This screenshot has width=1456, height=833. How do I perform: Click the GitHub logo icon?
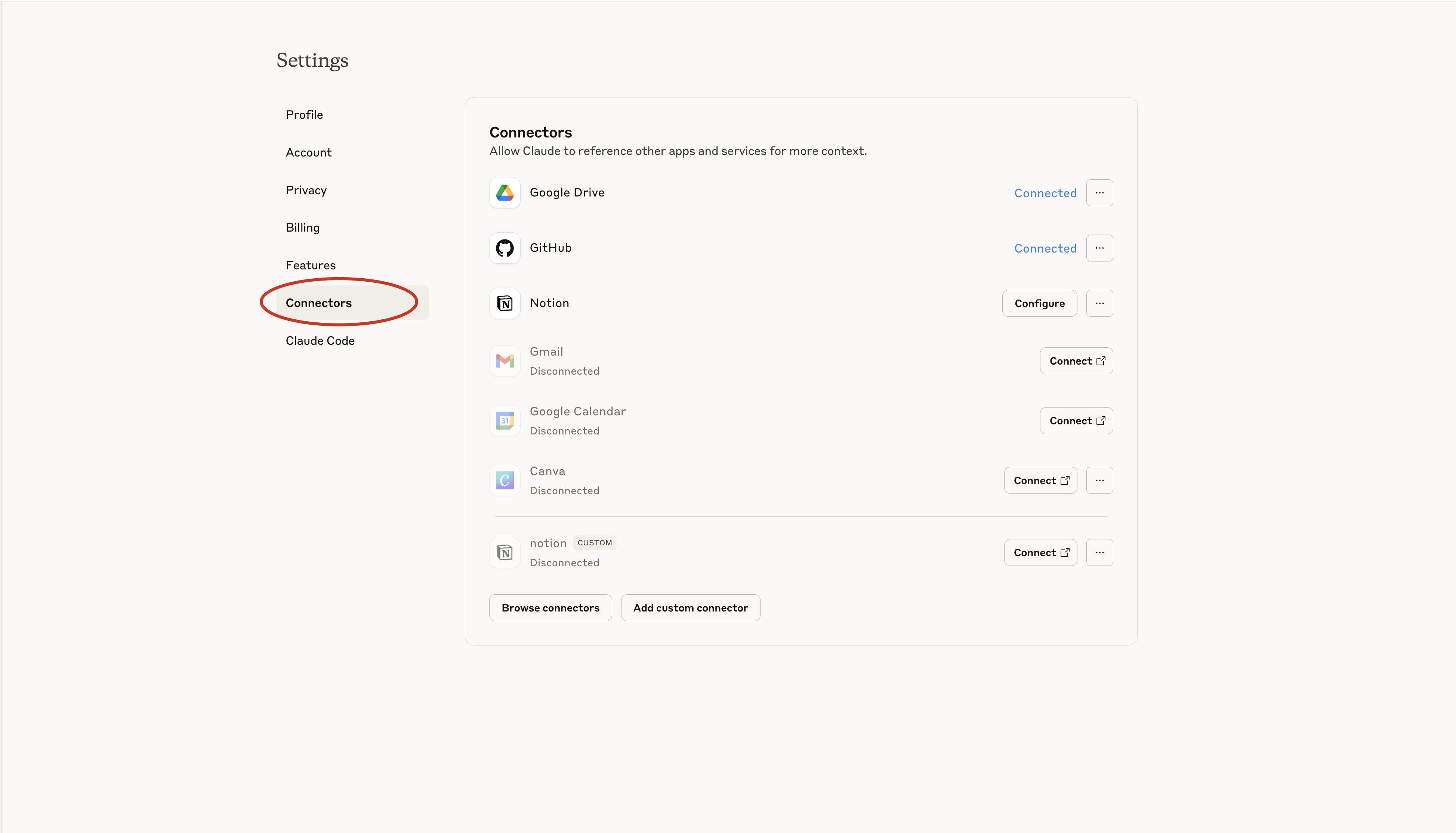click(504, 248)
